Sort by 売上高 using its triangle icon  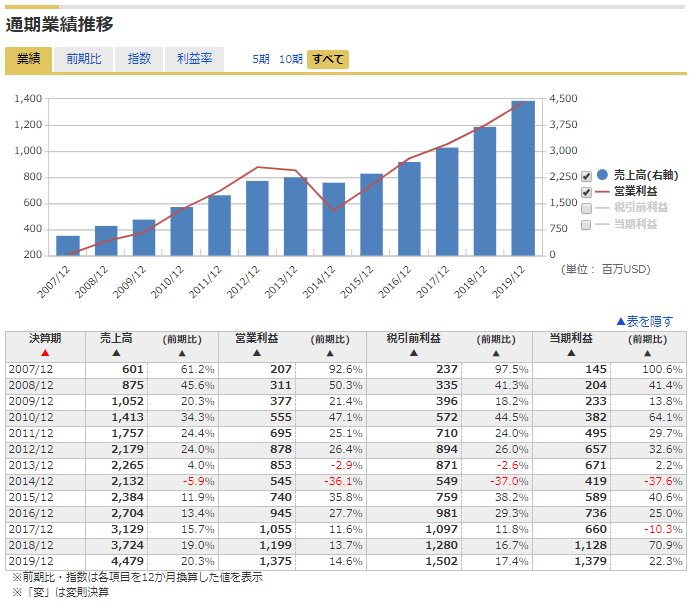(116, 353)
